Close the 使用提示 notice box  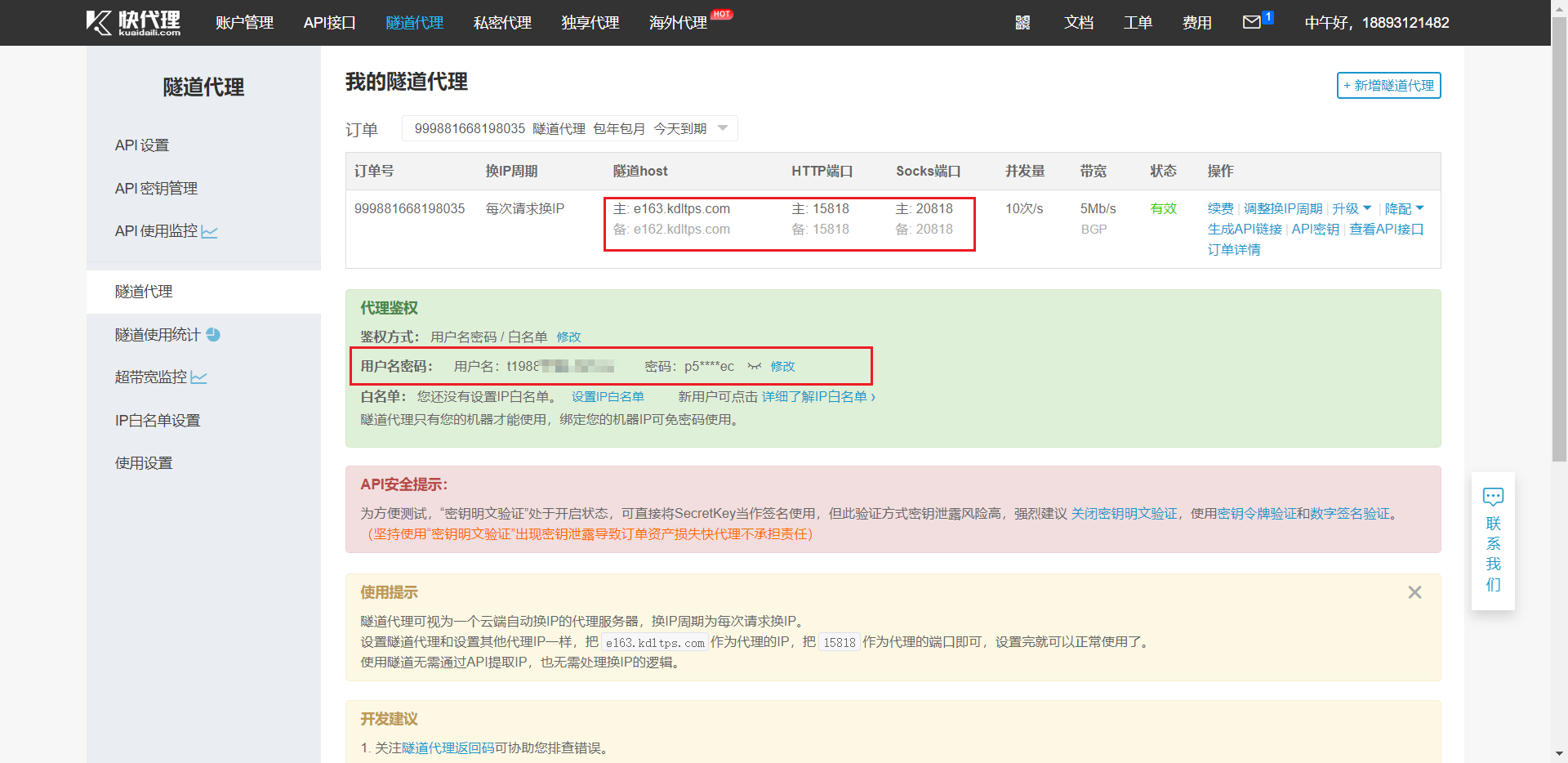[x=1414, y=592]
